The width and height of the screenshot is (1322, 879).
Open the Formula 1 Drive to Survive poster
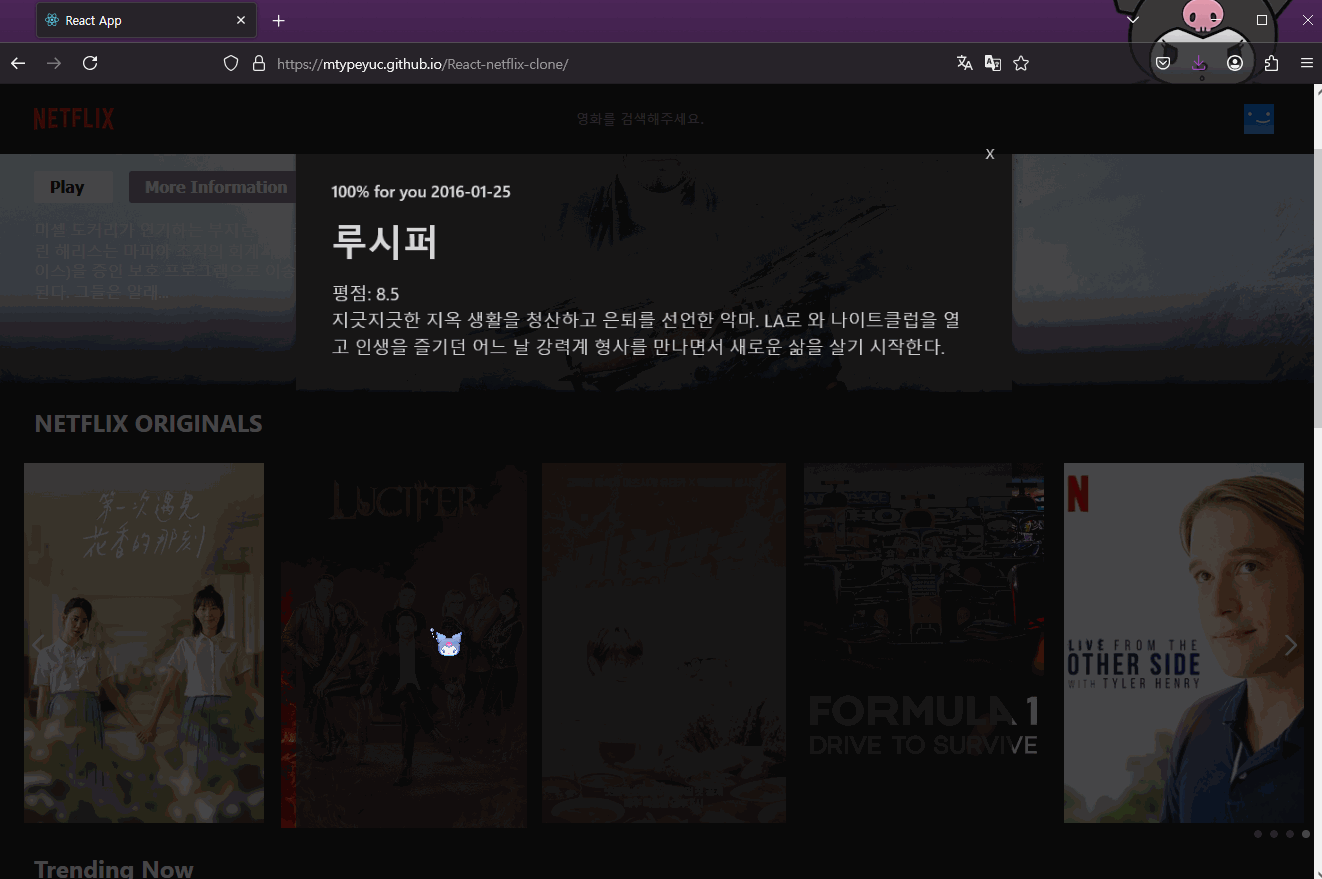pos(924,643)
